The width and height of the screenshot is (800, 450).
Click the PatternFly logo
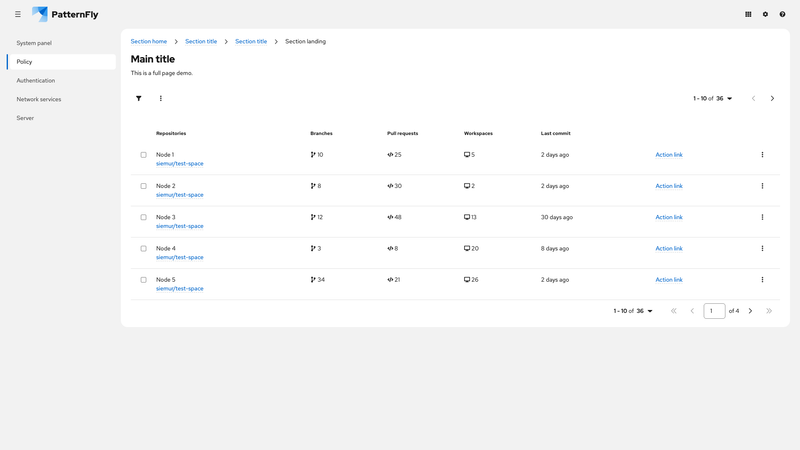click(x=65, y=14)
